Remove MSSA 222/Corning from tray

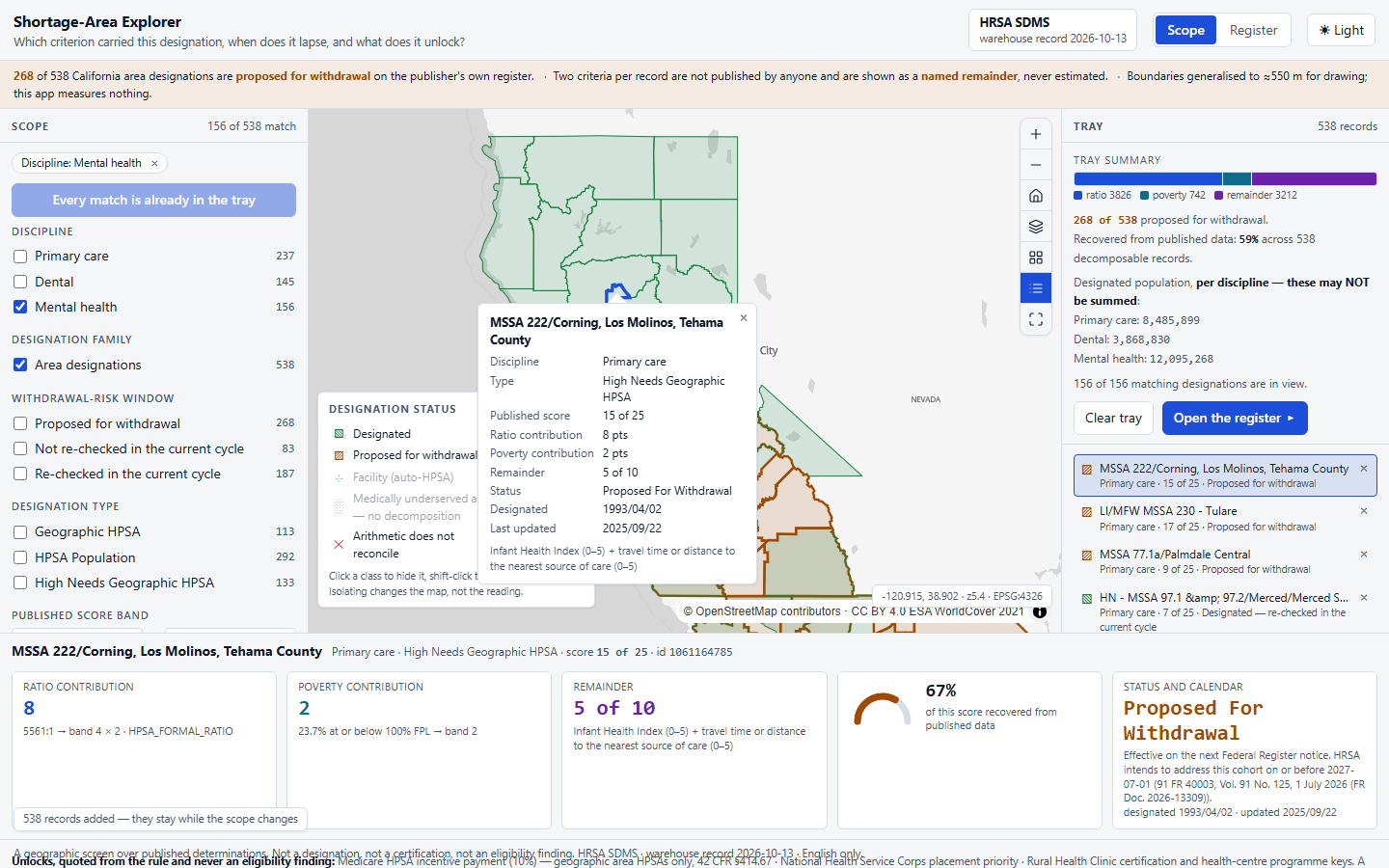(1364, 469)
